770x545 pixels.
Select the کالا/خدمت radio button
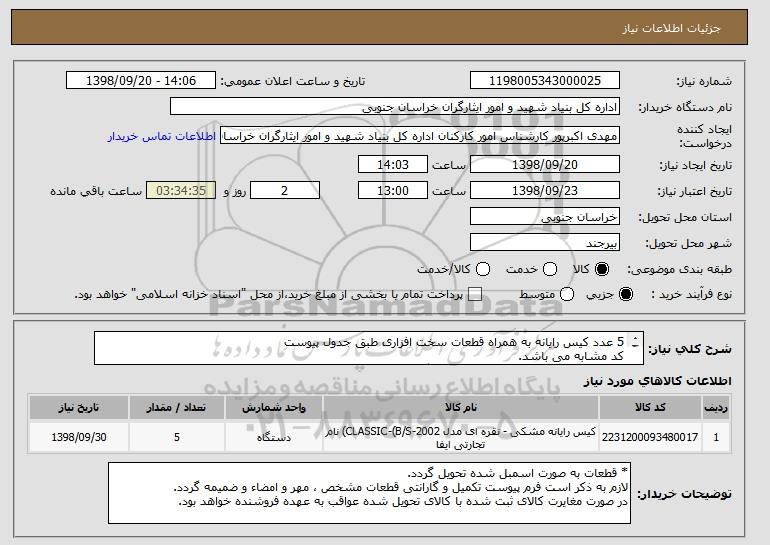click(483, 269)
